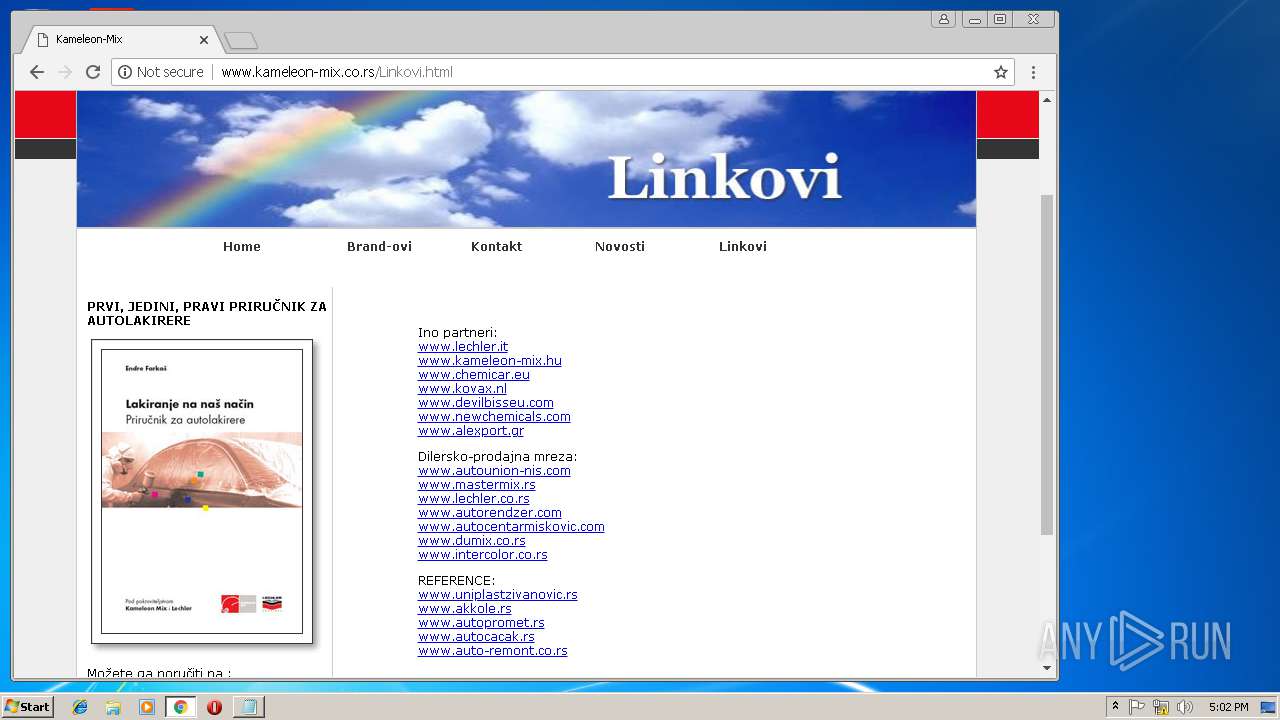Visit www.autocentarmiskovic.com
This screenshot has height=720, width=1280.
click(511, 527)
